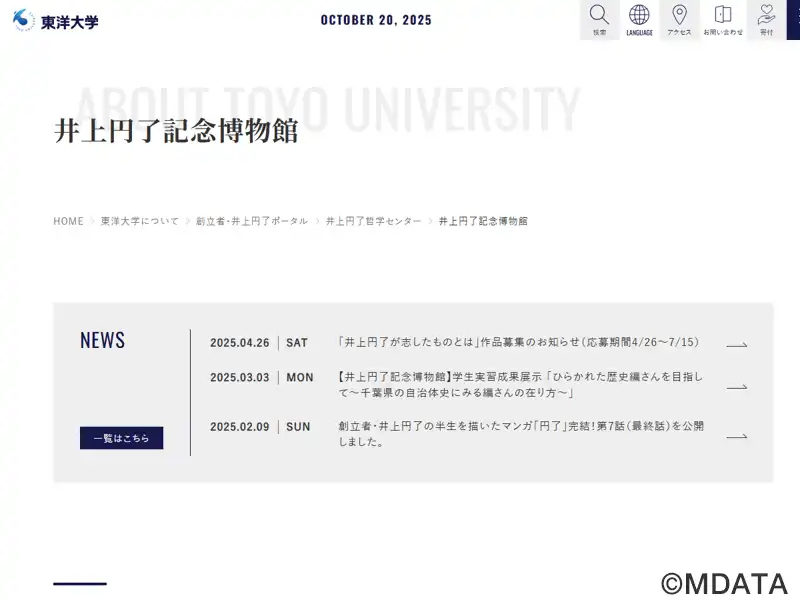Open the 井上円了哲学センター breadcrumb link

pyautogui.click(x=373, y=221)
